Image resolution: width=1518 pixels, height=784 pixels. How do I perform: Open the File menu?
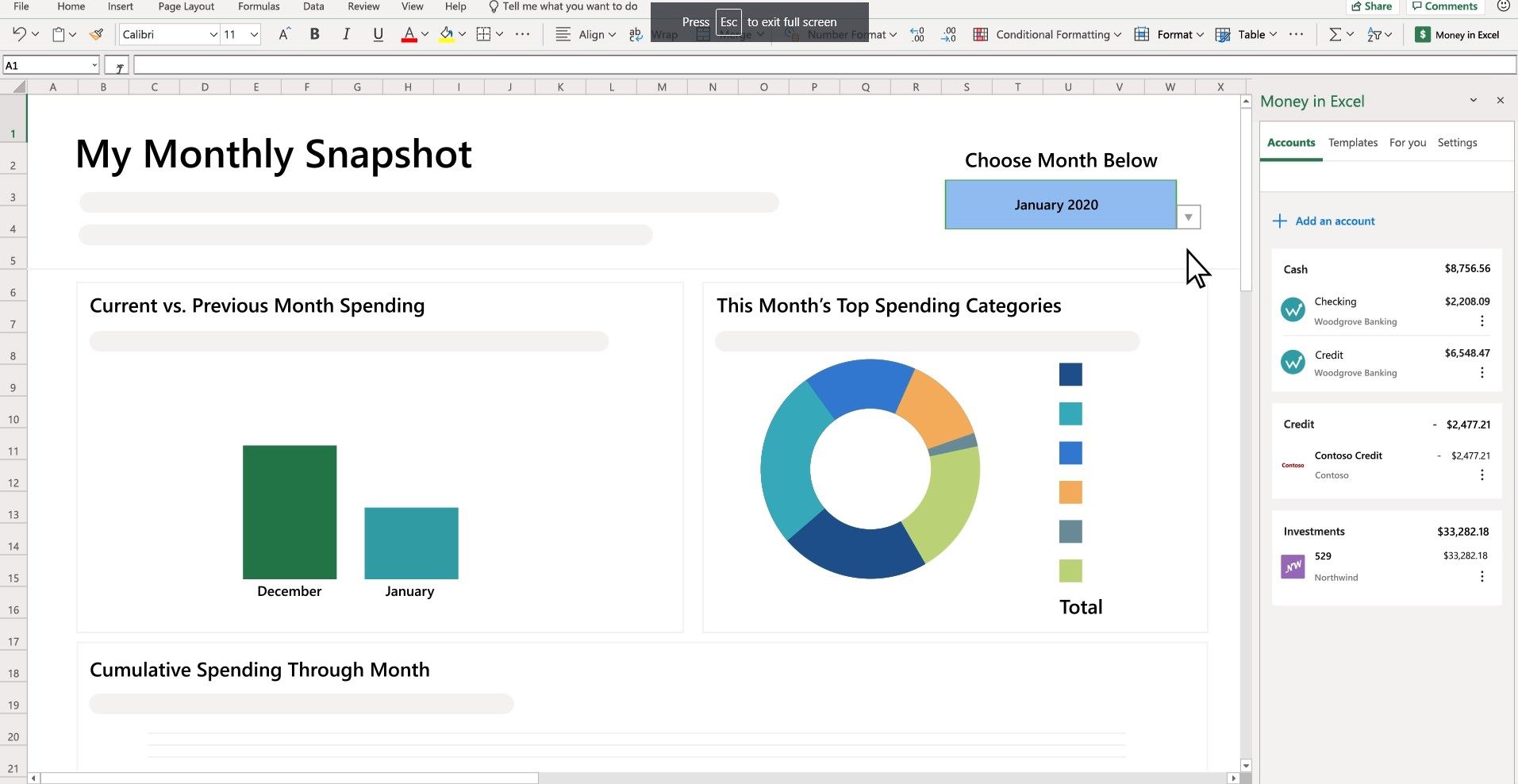click(21, 6)
